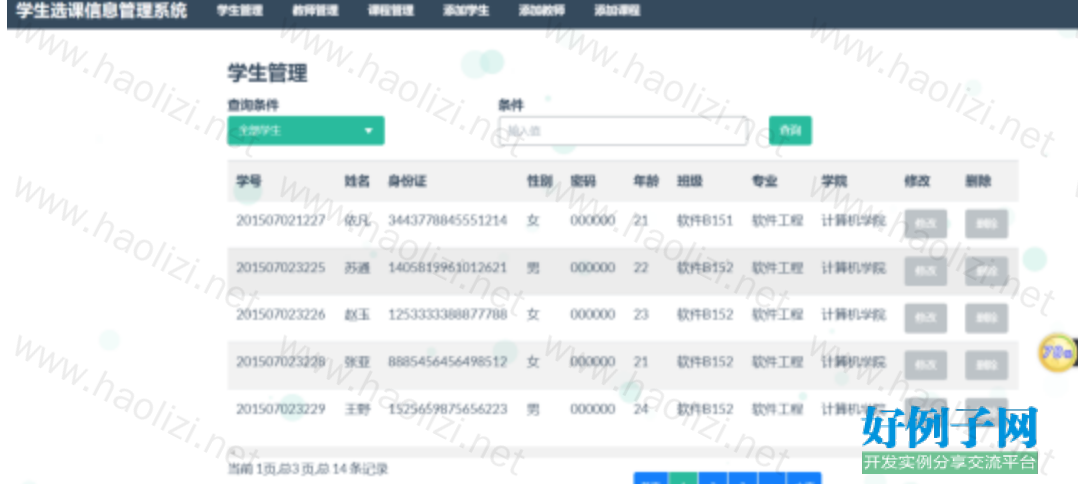This screenshot has width=1078, height=484.
Task: Expand the 全部学生 query condition dropdown
Action: (x=305, y=131)
